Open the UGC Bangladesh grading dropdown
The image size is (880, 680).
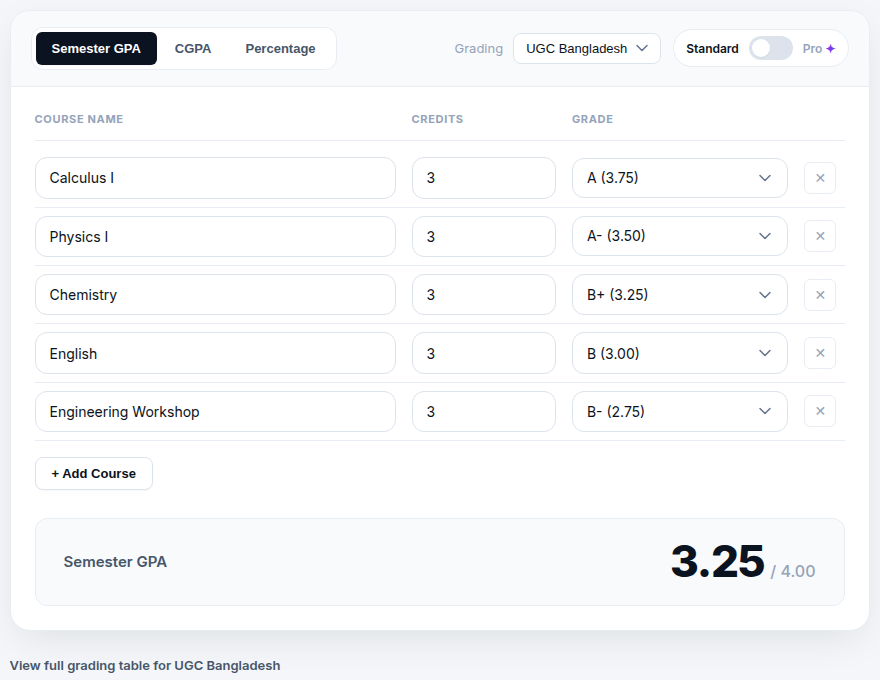point(586,49)
